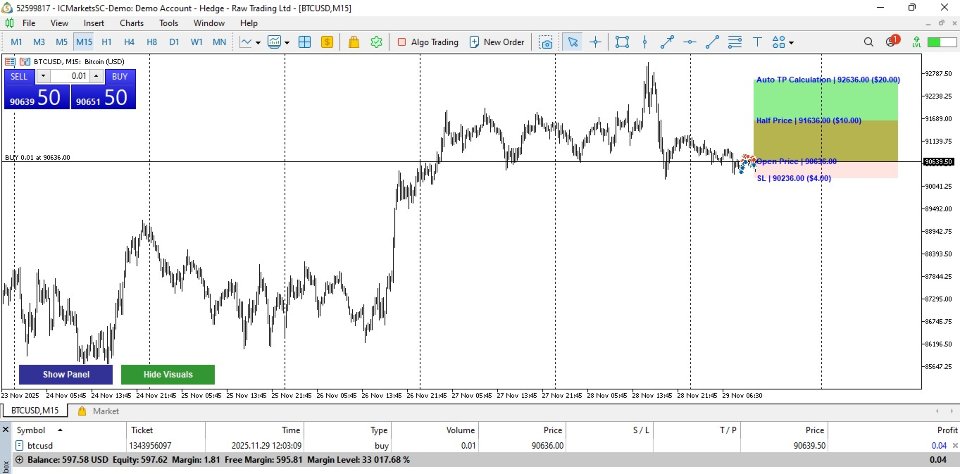Open notifications with red badge
The width and height of the screenshot is (960, 474).
892,42
